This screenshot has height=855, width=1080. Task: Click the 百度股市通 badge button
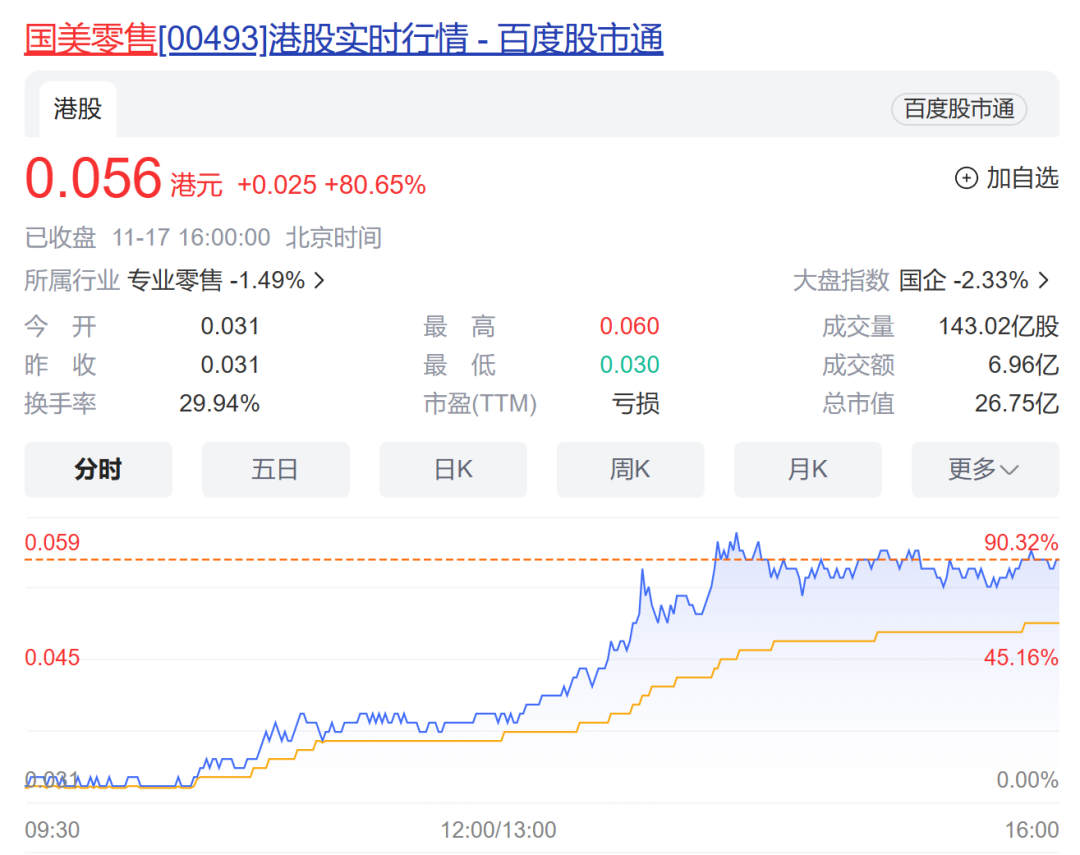[x=959, y=109]
